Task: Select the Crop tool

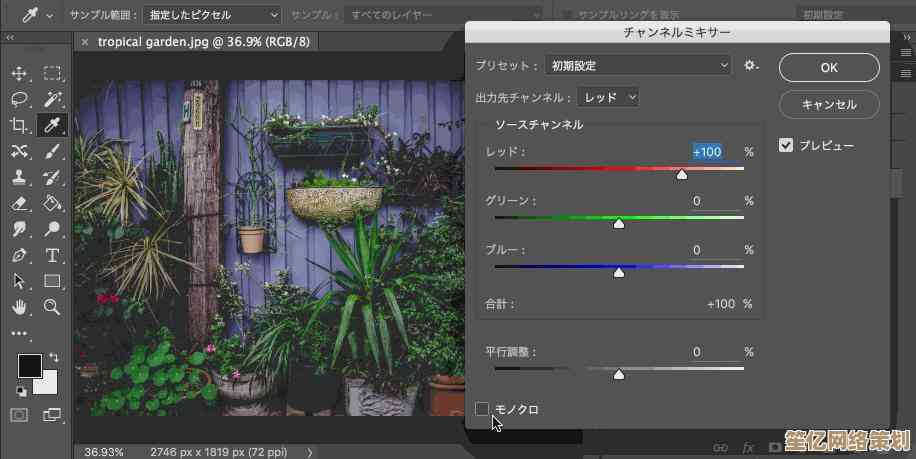Action: [19, 125]
